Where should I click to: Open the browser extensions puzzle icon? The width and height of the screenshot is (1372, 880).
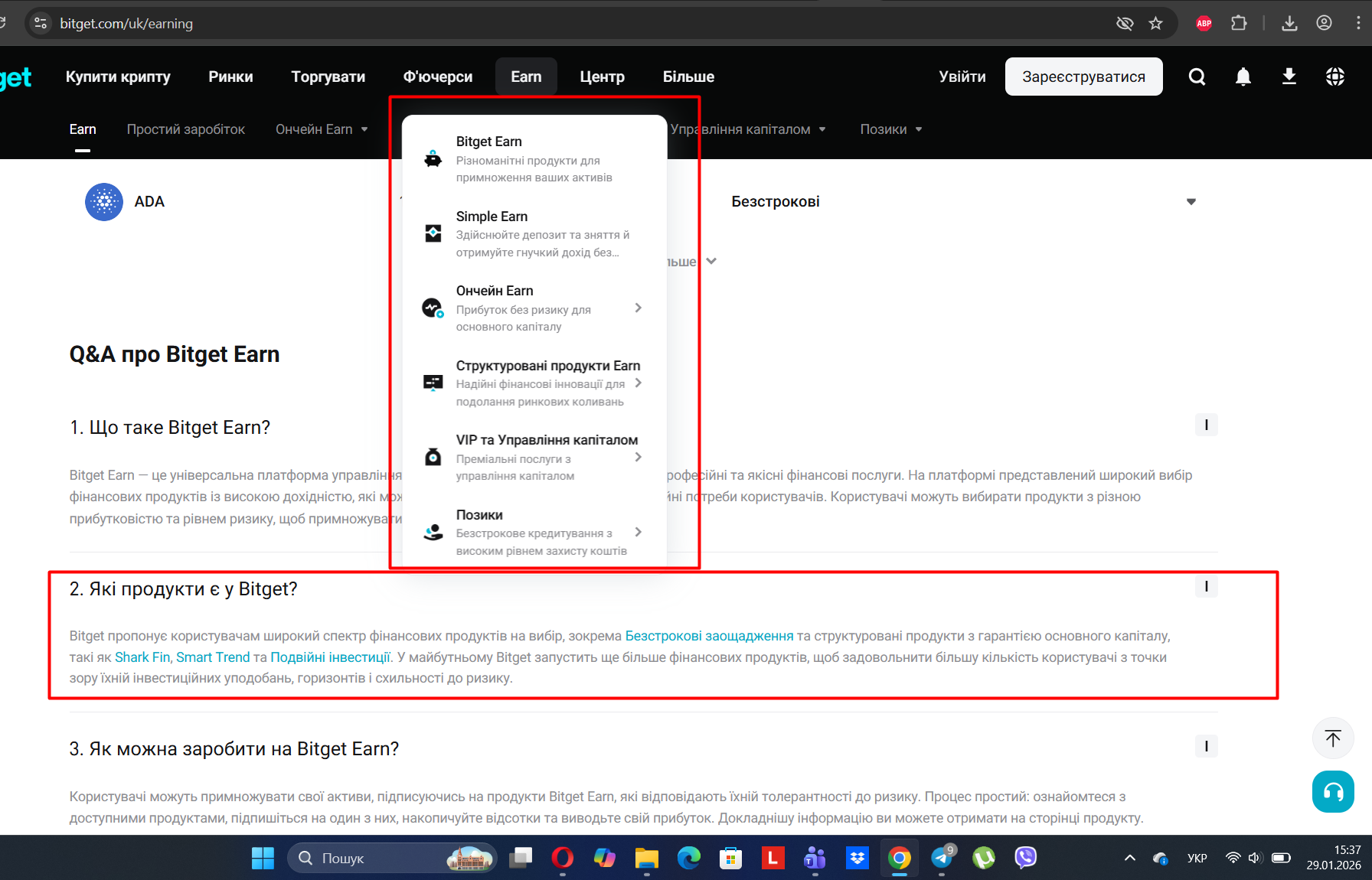coord(1239,23)
